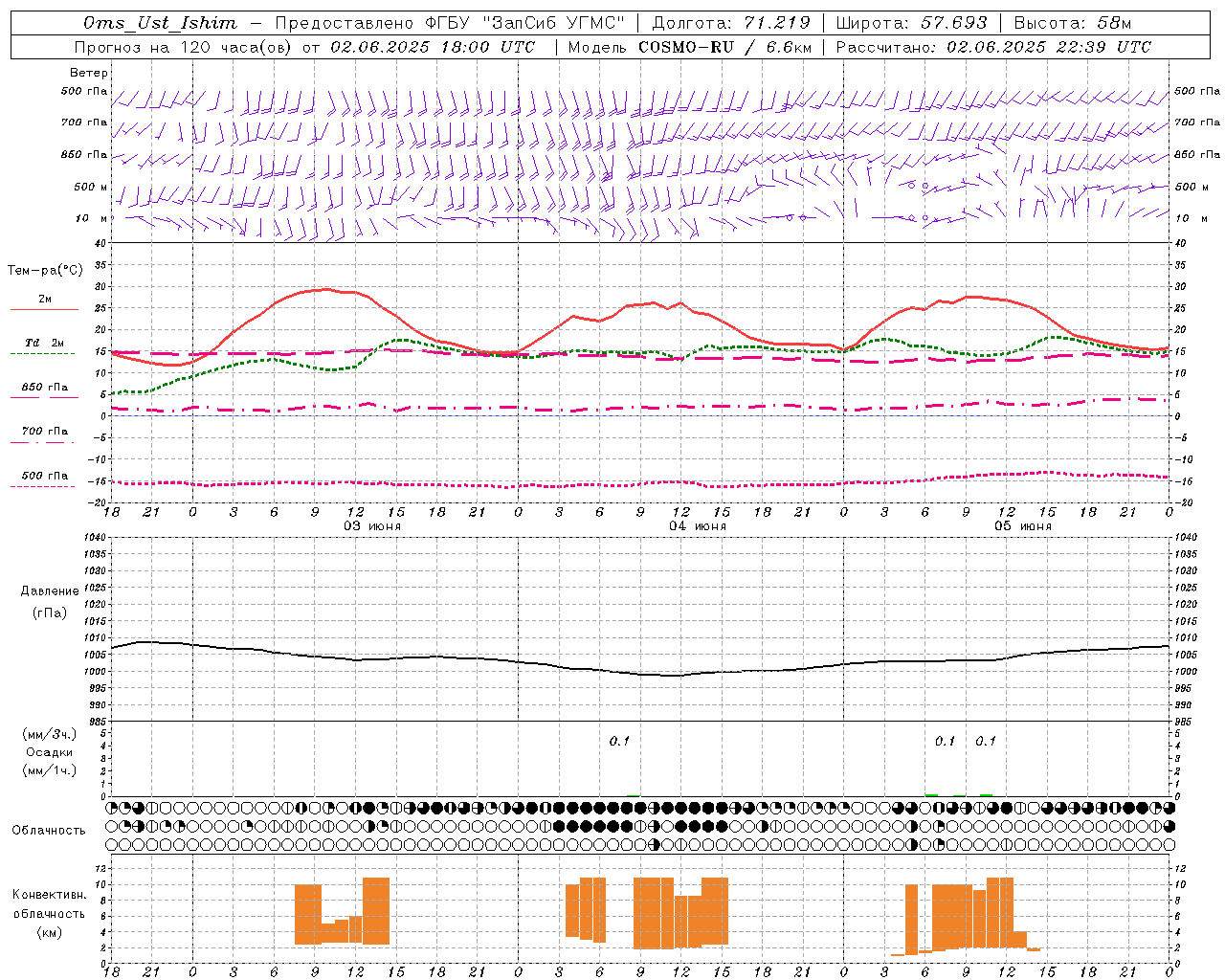1225x980 pixels.
Task: Click the Облачность panel label
Action: (49, 830)
